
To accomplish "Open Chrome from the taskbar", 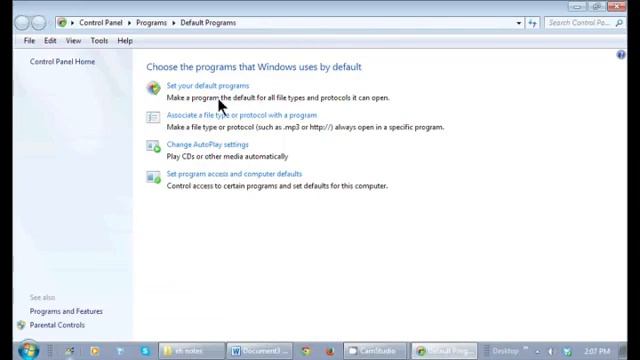I will 306,351.
